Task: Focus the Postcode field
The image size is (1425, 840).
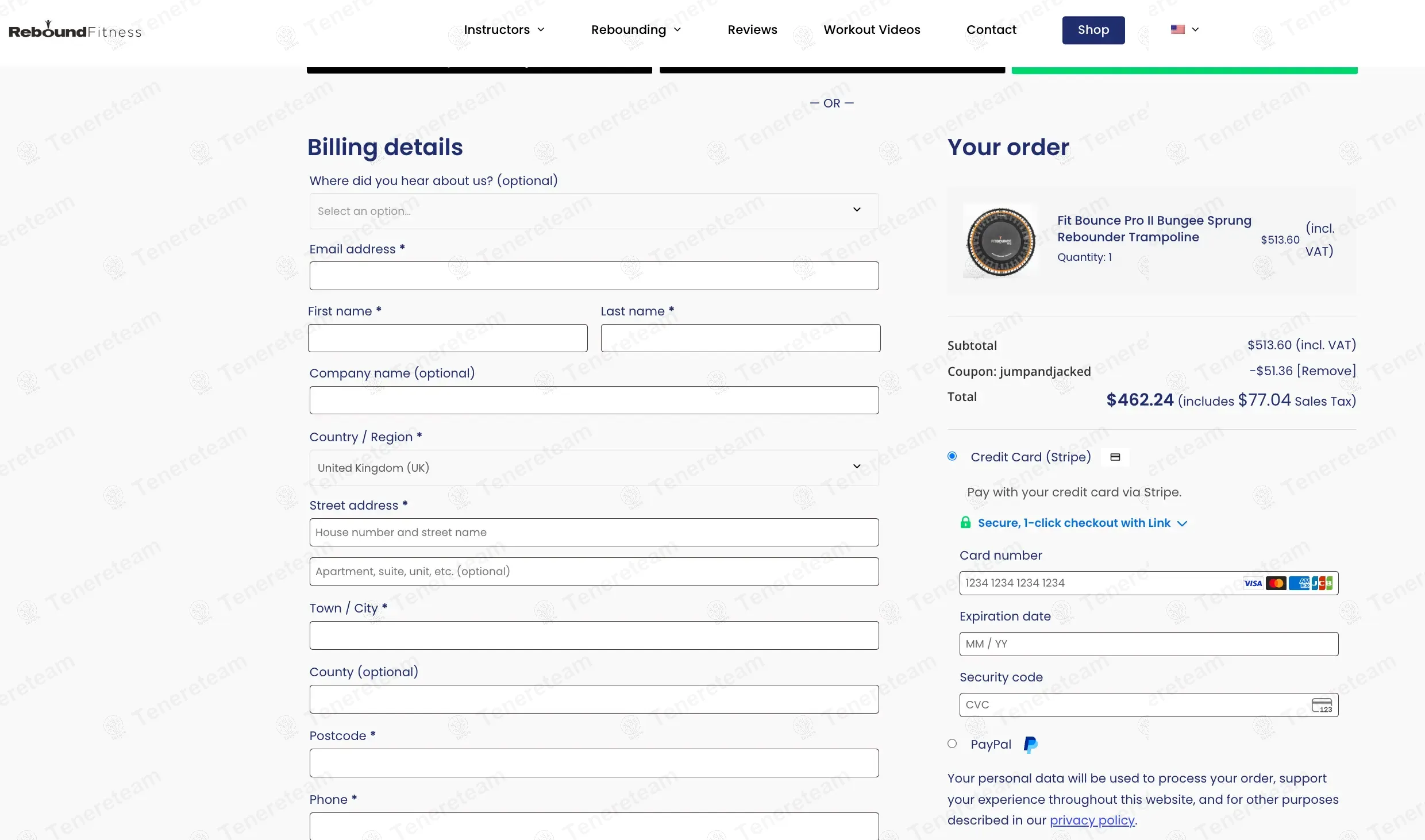Action: [x=594, y=763]
